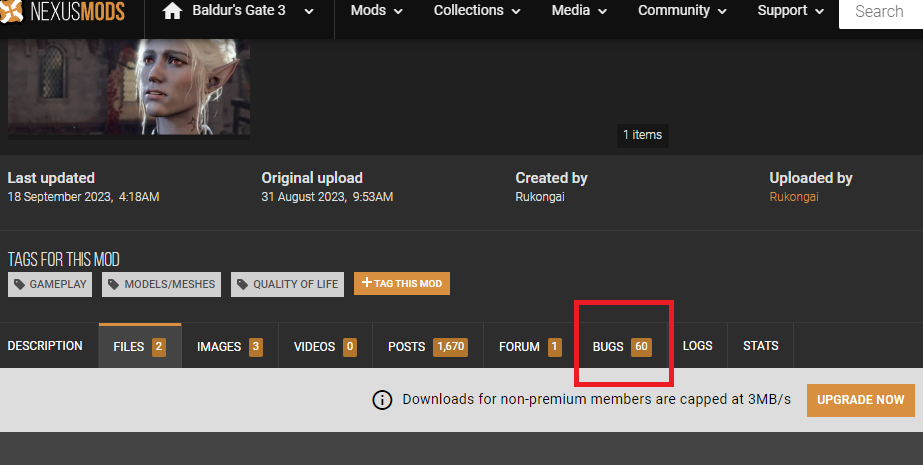Open uploader Rukongai's profile link
This screenshot has height=465, width=923.
coord(793,197)
